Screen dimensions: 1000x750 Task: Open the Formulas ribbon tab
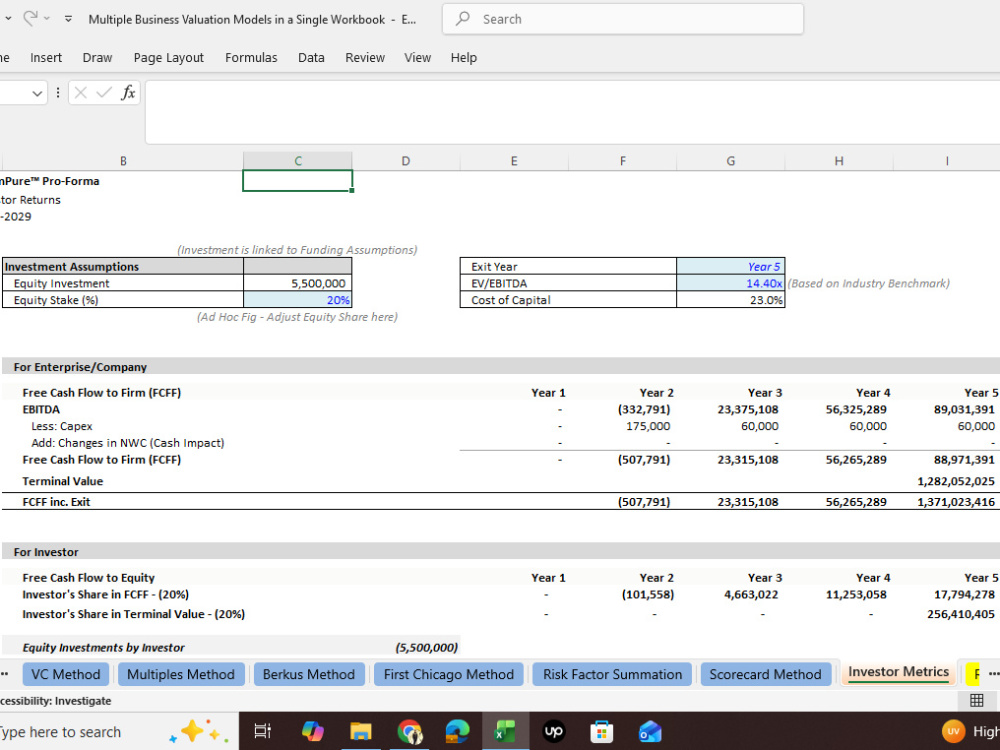point(251,57)
